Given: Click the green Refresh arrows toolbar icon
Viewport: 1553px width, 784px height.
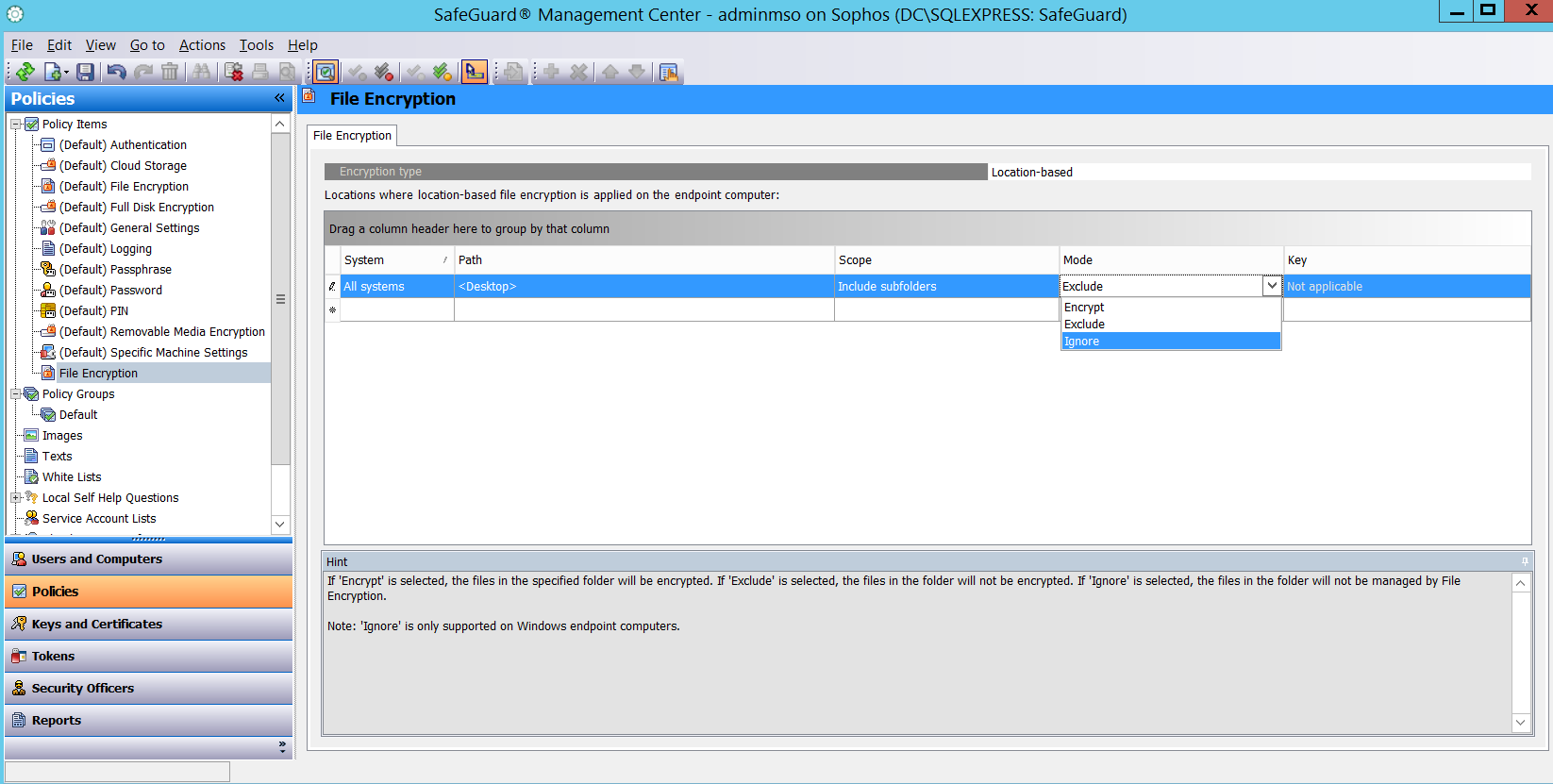Looking at the screenshot, I should 25,72.
